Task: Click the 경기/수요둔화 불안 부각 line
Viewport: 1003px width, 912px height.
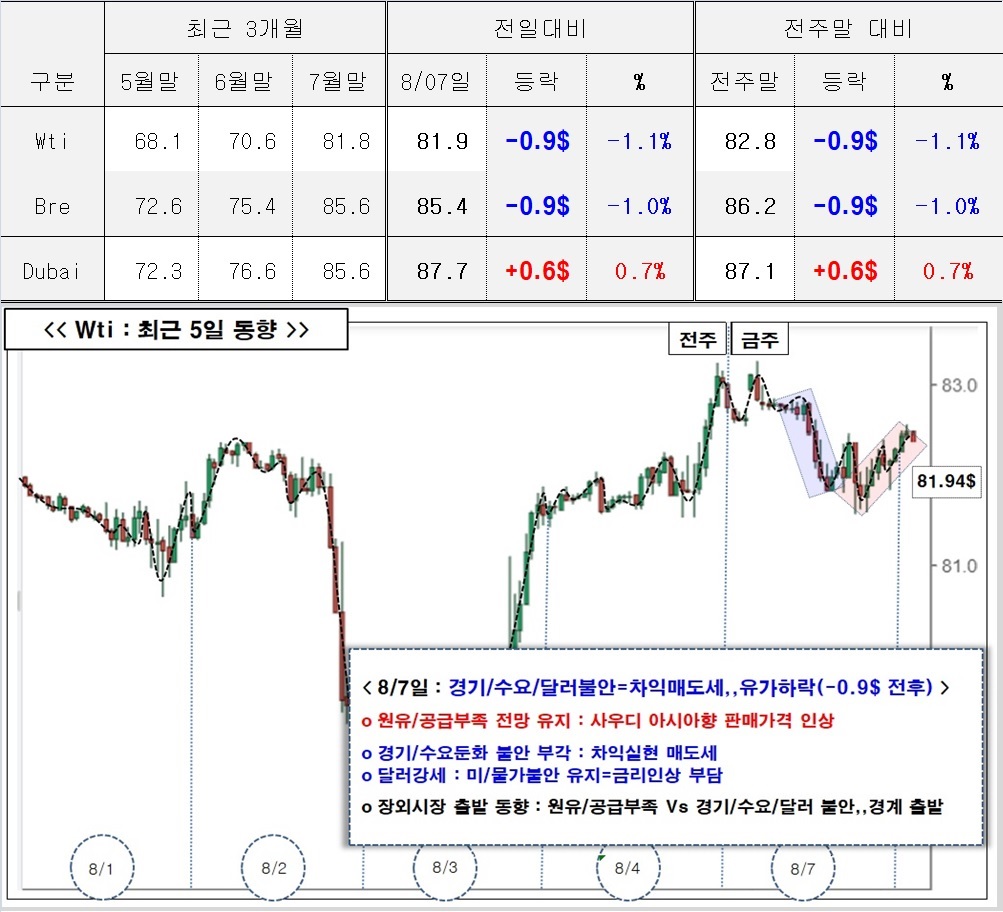Action: pos(539,753)
